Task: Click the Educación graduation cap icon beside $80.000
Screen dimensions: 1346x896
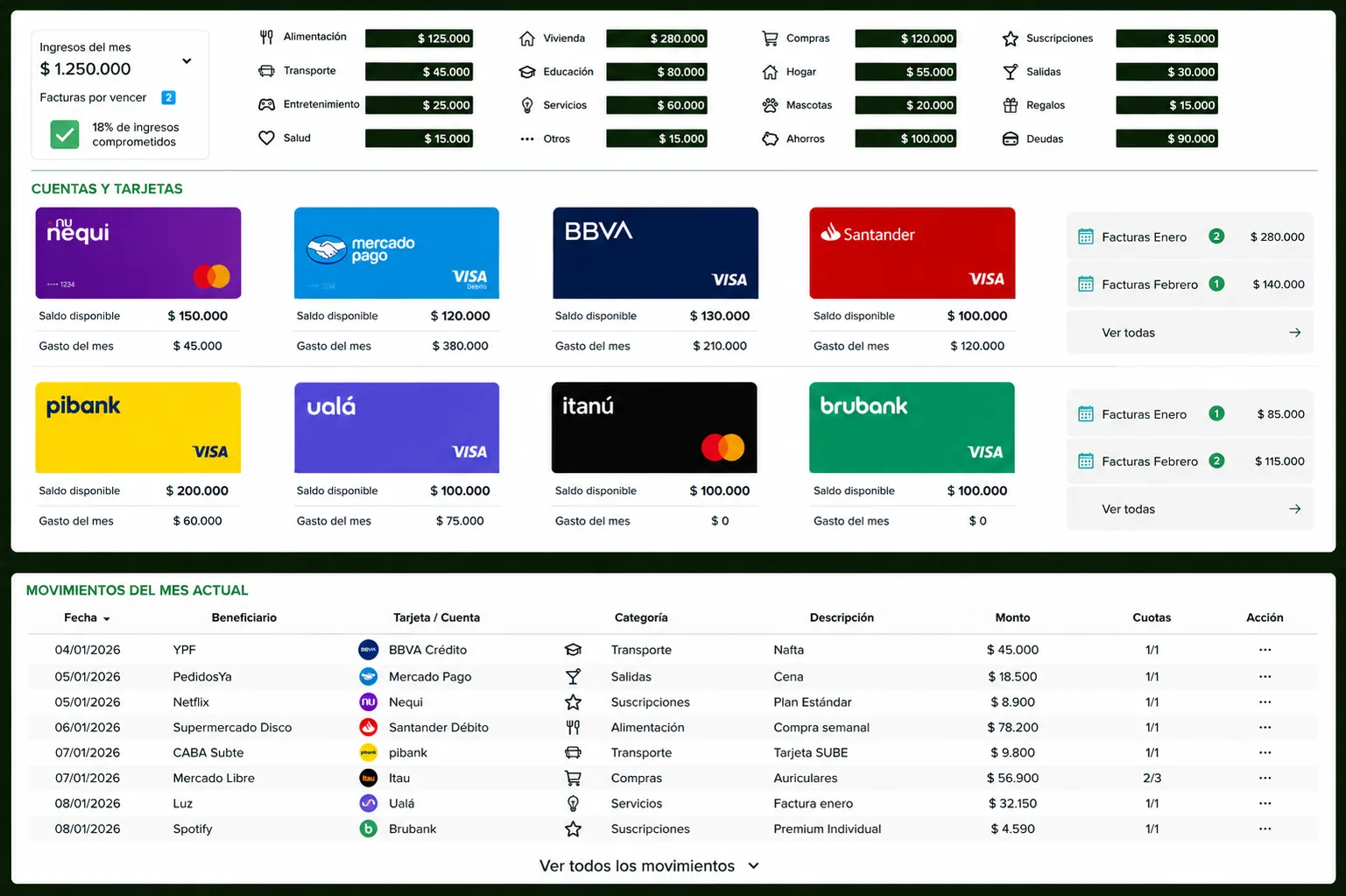Action: click(527, 72)
